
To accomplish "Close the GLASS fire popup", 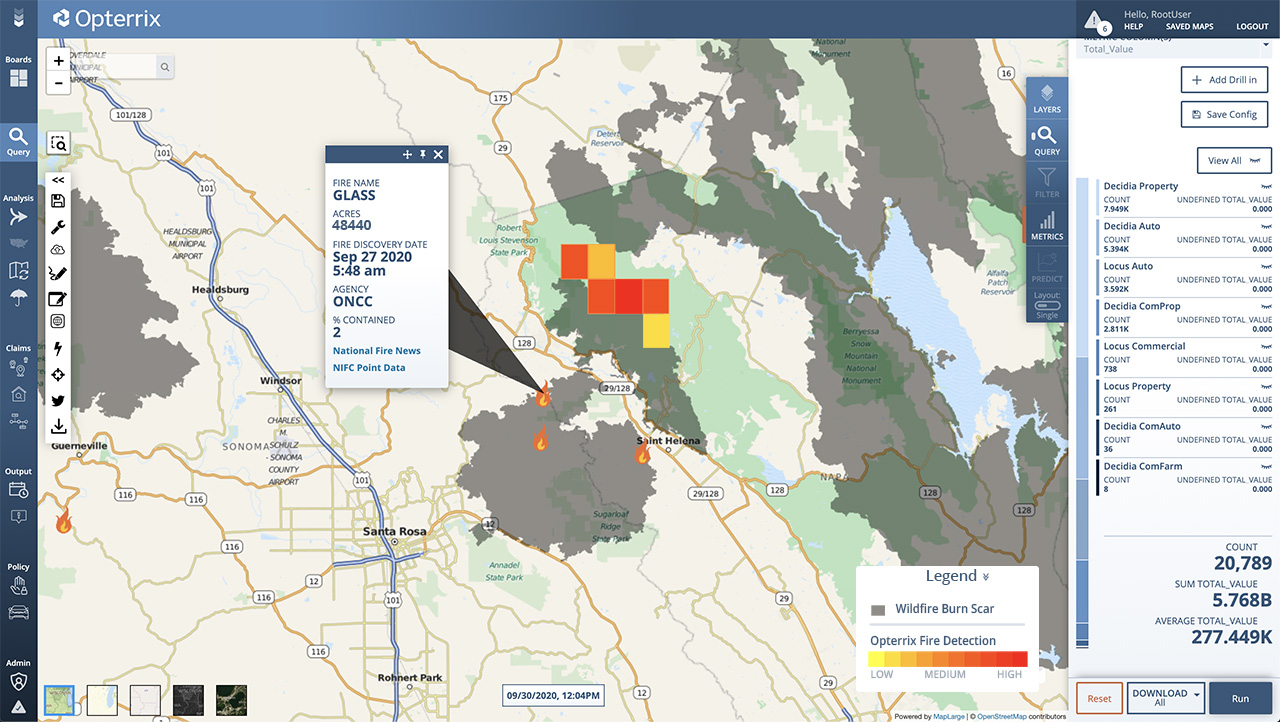I will click(438, 154).
